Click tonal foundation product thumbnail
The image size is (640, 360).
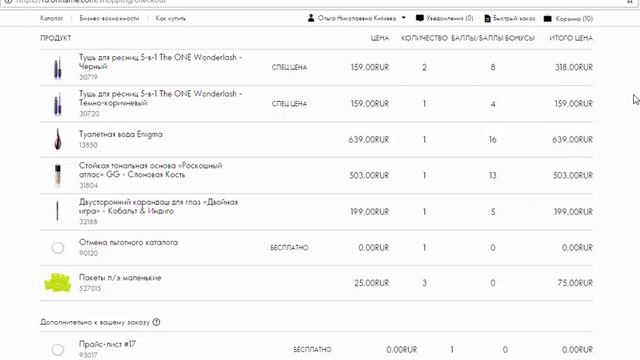pyautogui.click(x=58, y=175)
